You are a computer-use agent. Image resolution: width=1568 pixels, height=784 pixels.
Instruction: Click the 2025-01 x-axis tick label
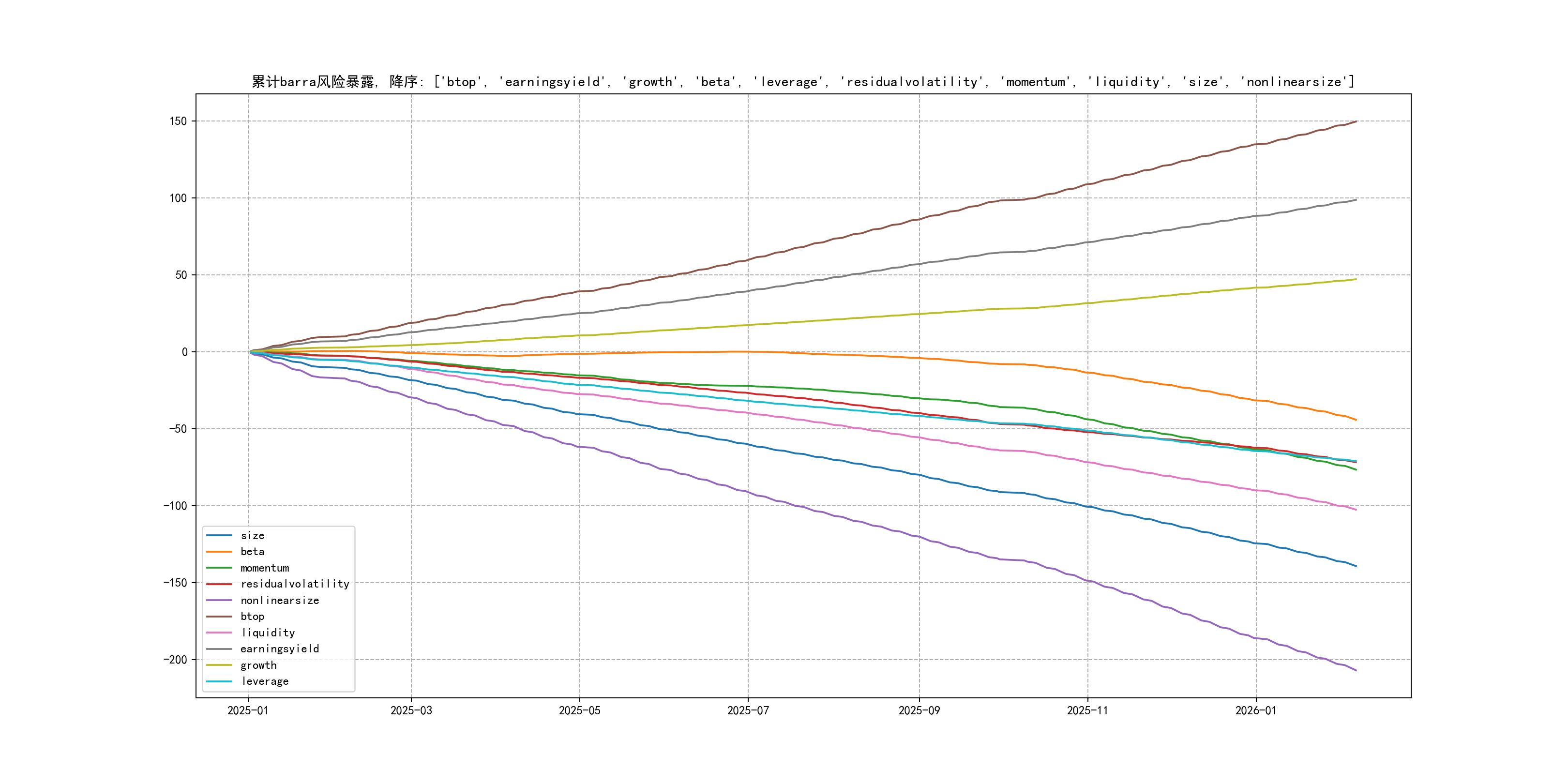tap(248, 710)
